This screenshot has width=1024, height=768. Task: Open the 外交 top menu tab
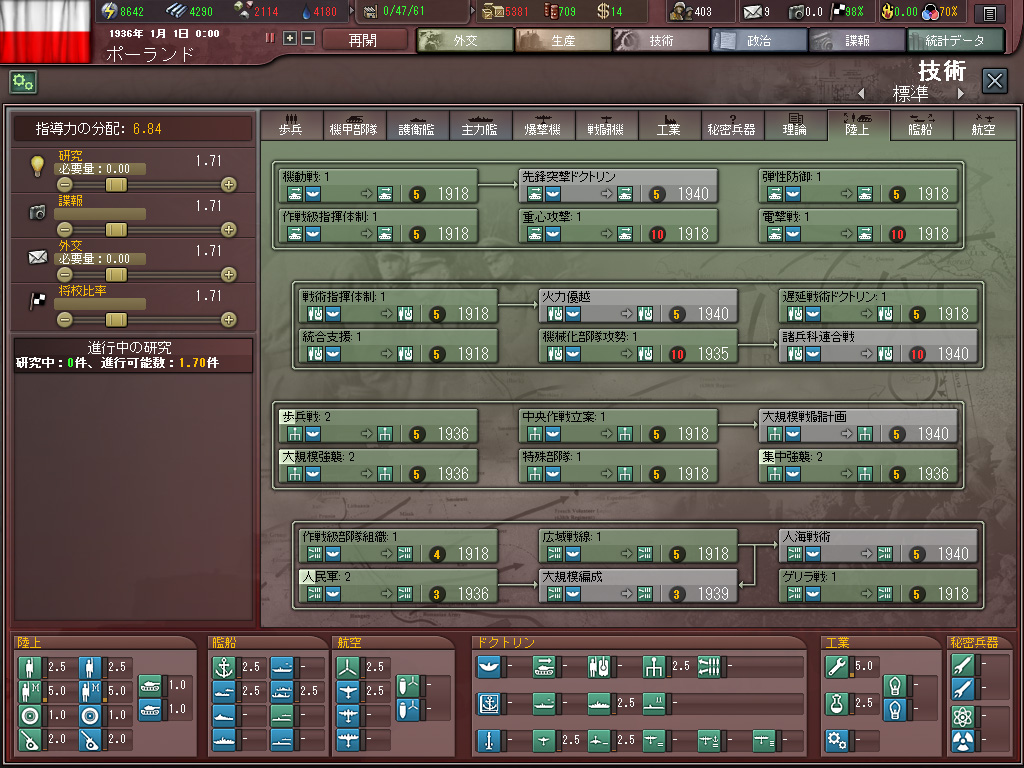click(464, 40)
